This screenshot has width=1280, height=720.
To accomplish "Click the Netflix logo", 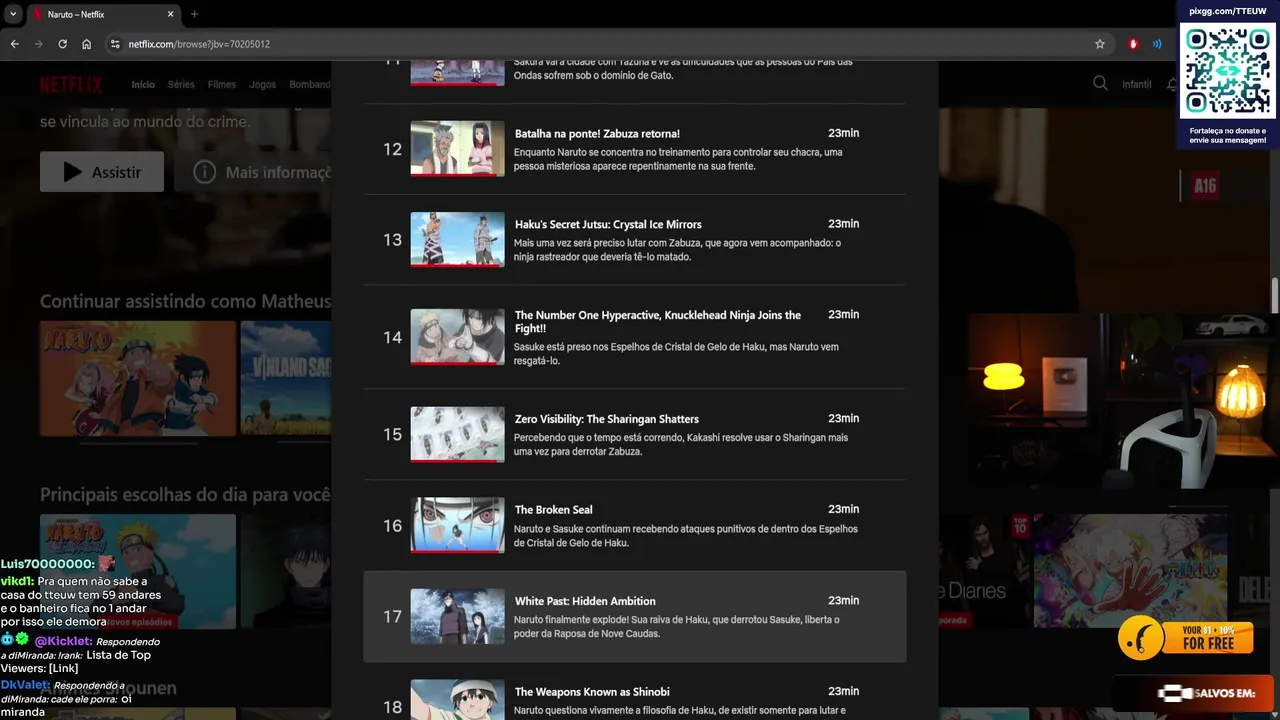I will click(x=71, y=84).
